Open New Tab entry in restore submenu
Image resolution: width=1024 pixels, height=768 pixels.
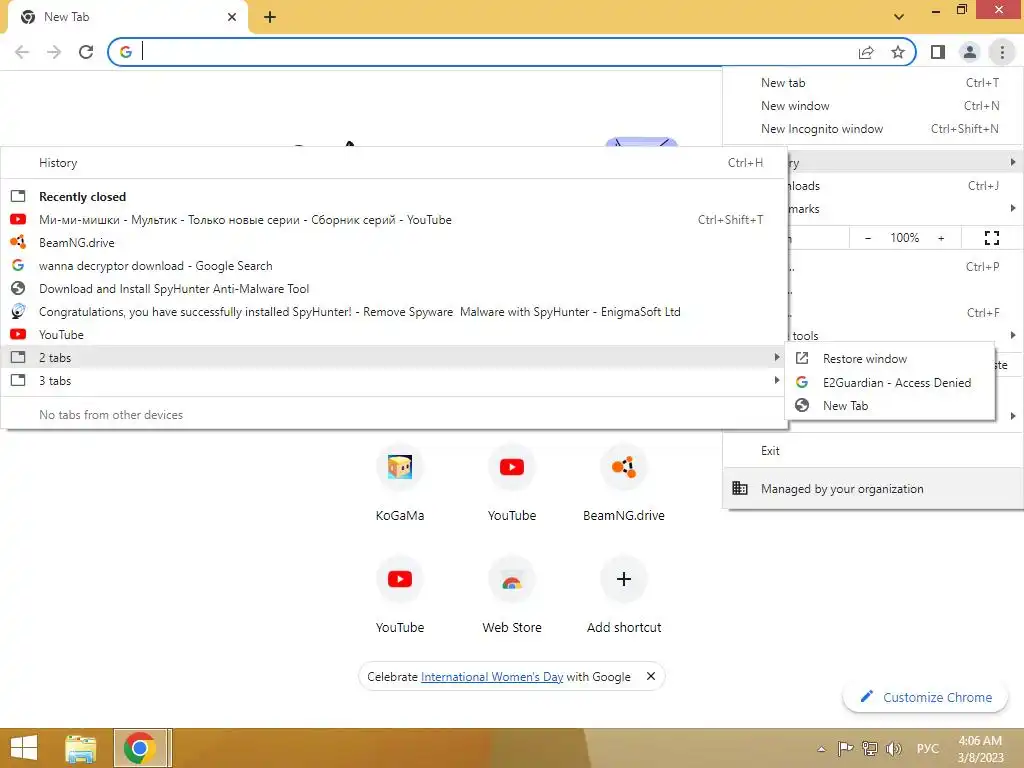[x=890, y=406]
